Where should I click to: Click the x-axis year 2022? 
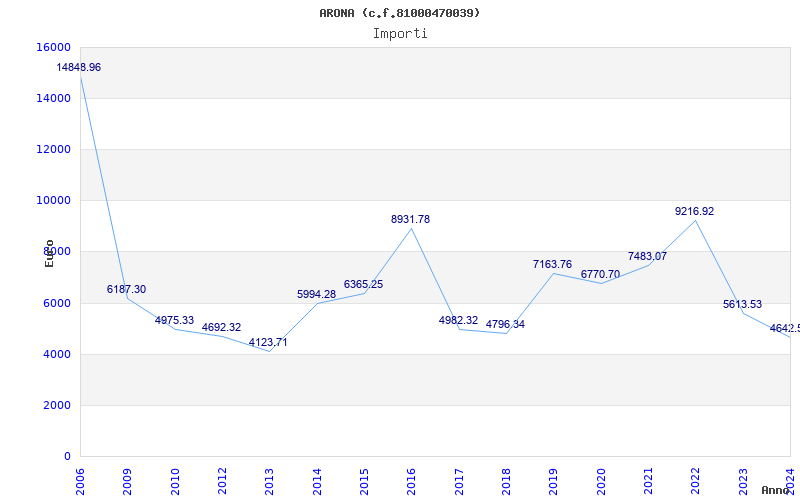[695, 482]
